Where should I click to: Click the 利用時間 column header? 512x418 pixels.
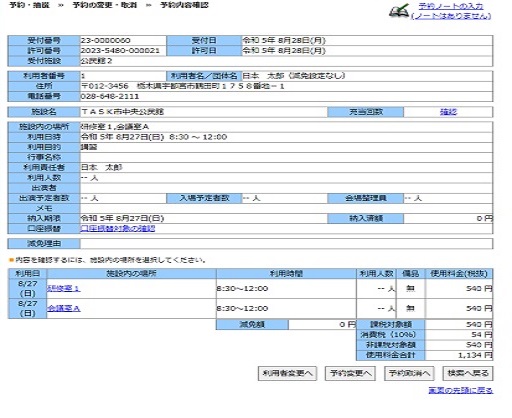pyautogui.click(x=286, y=274)
